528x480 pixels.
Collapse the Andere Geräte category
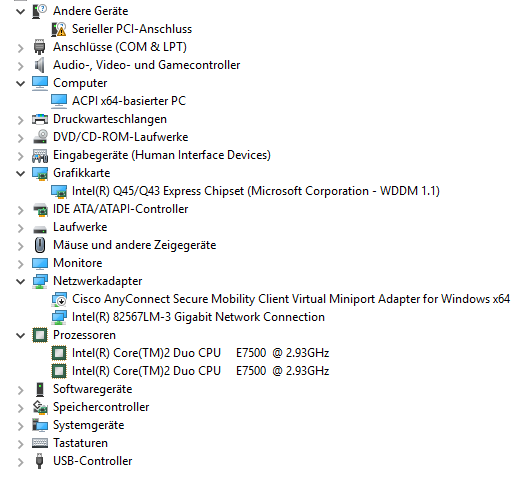click(21, 12)
